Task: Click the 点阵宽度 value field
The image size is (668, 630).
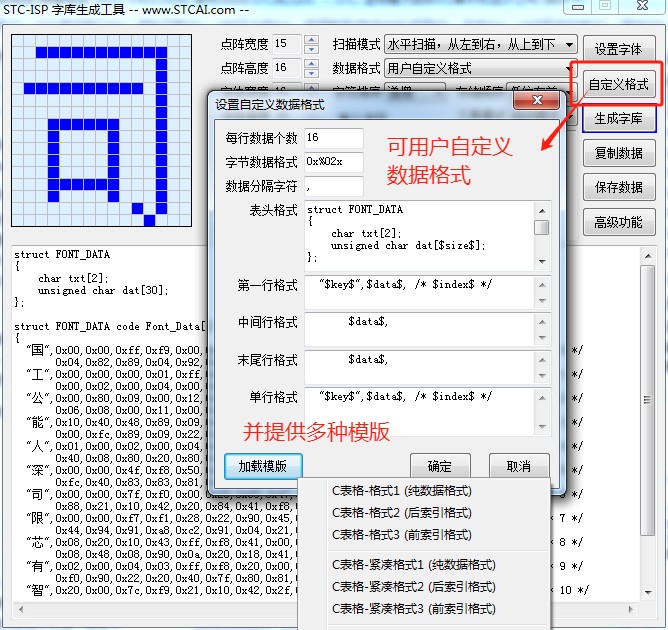Action: coord(287,44)
